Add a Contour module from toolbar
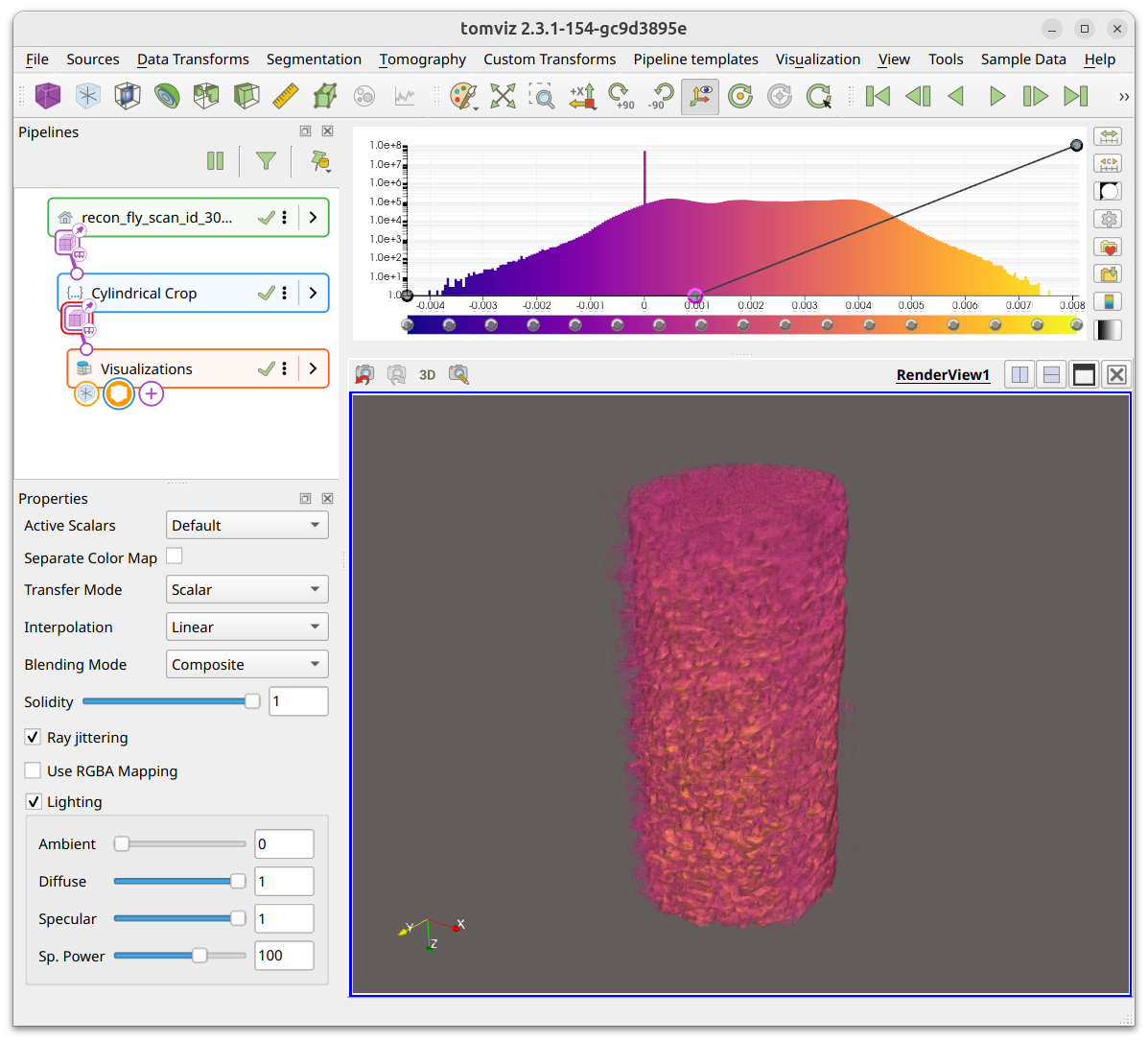Viewport: 1148px width, 1042px height. tap(167, 96)
